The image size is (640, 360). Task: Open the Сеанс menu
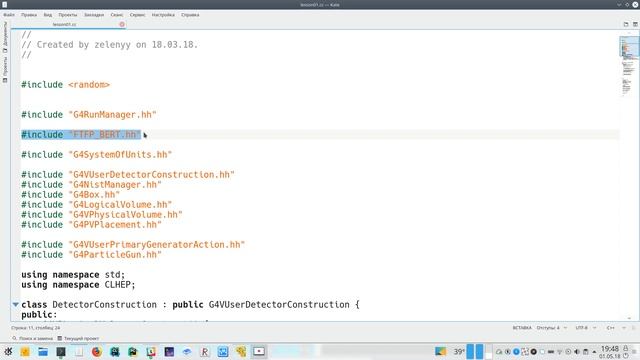117,15
